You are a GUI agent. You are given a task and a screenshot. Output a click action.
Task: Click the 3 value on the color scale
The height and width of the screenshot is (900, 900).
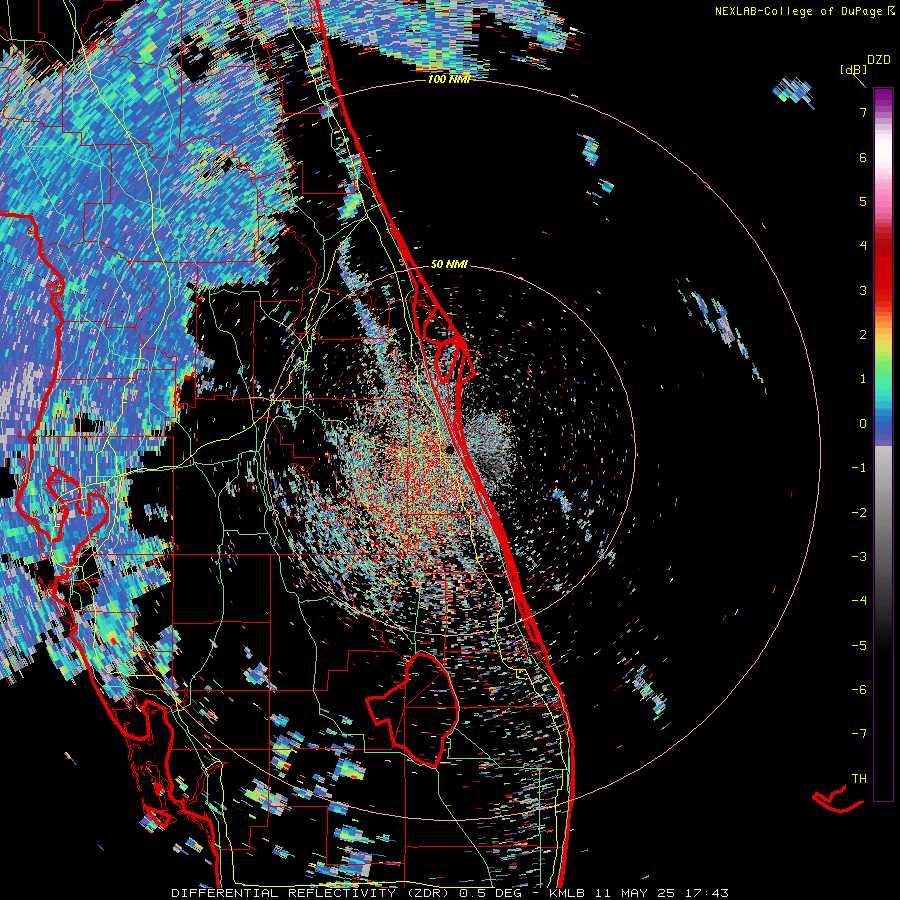coord(863,290)
